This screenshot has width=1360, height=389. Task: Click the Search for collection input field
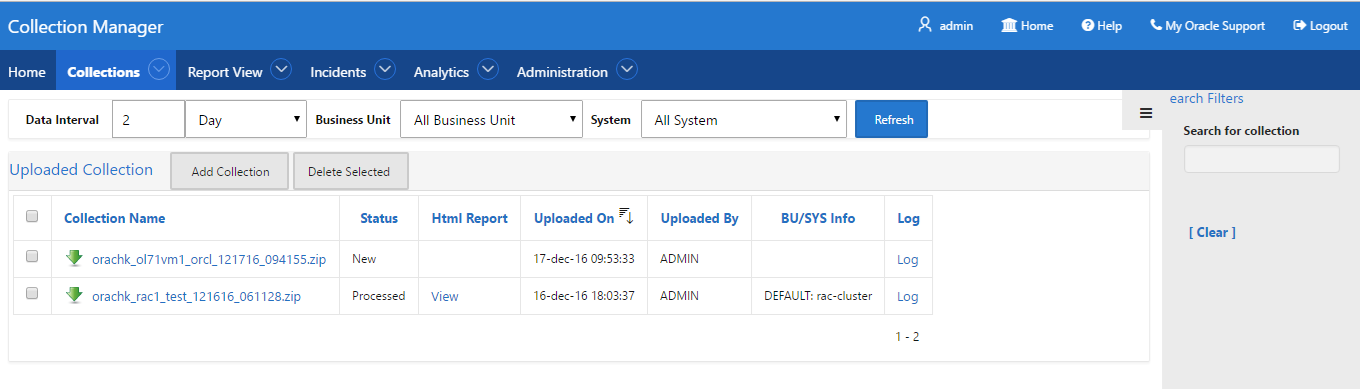click(1261, 159)
